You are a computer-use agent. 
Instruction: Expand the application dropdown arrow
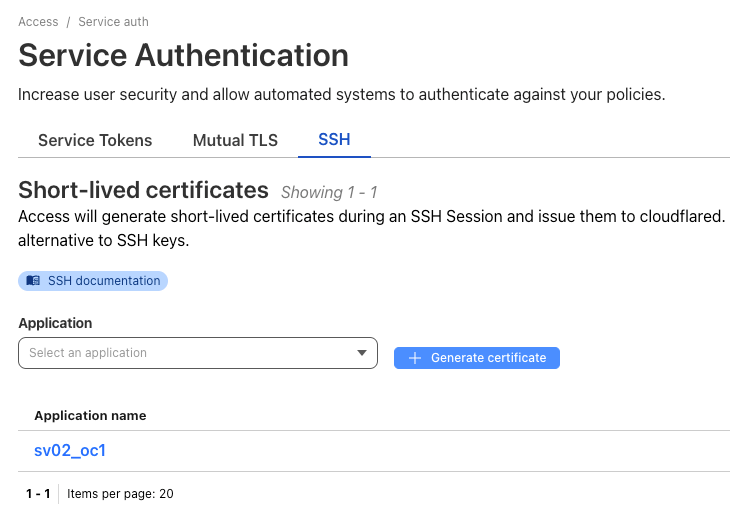pyautogui.click(x=362, y=353)
